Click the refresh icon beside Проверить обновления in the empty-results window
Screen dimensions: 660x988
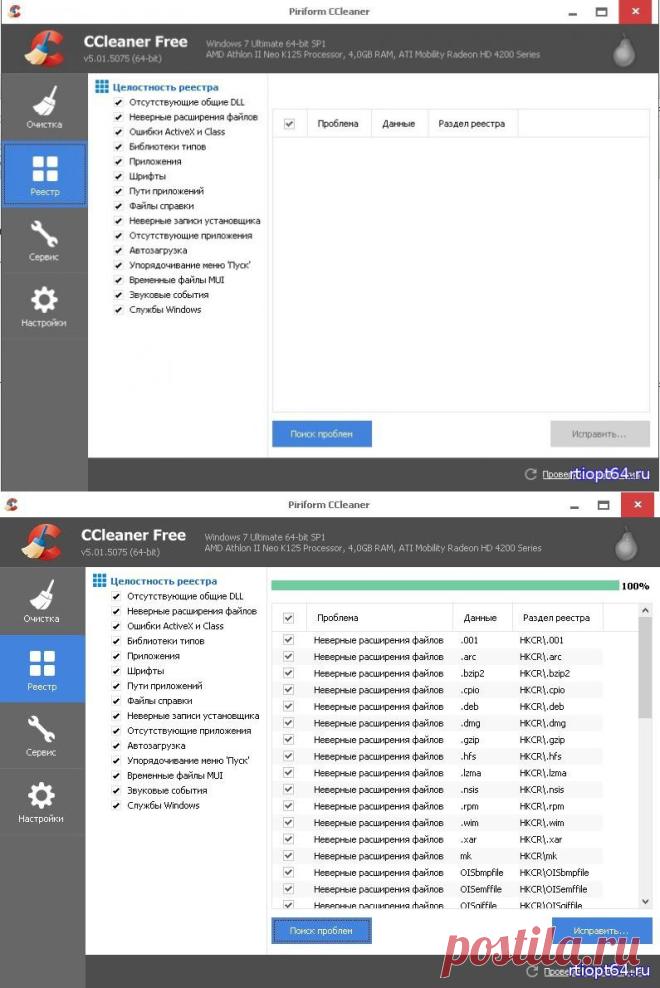coord(531,474)
